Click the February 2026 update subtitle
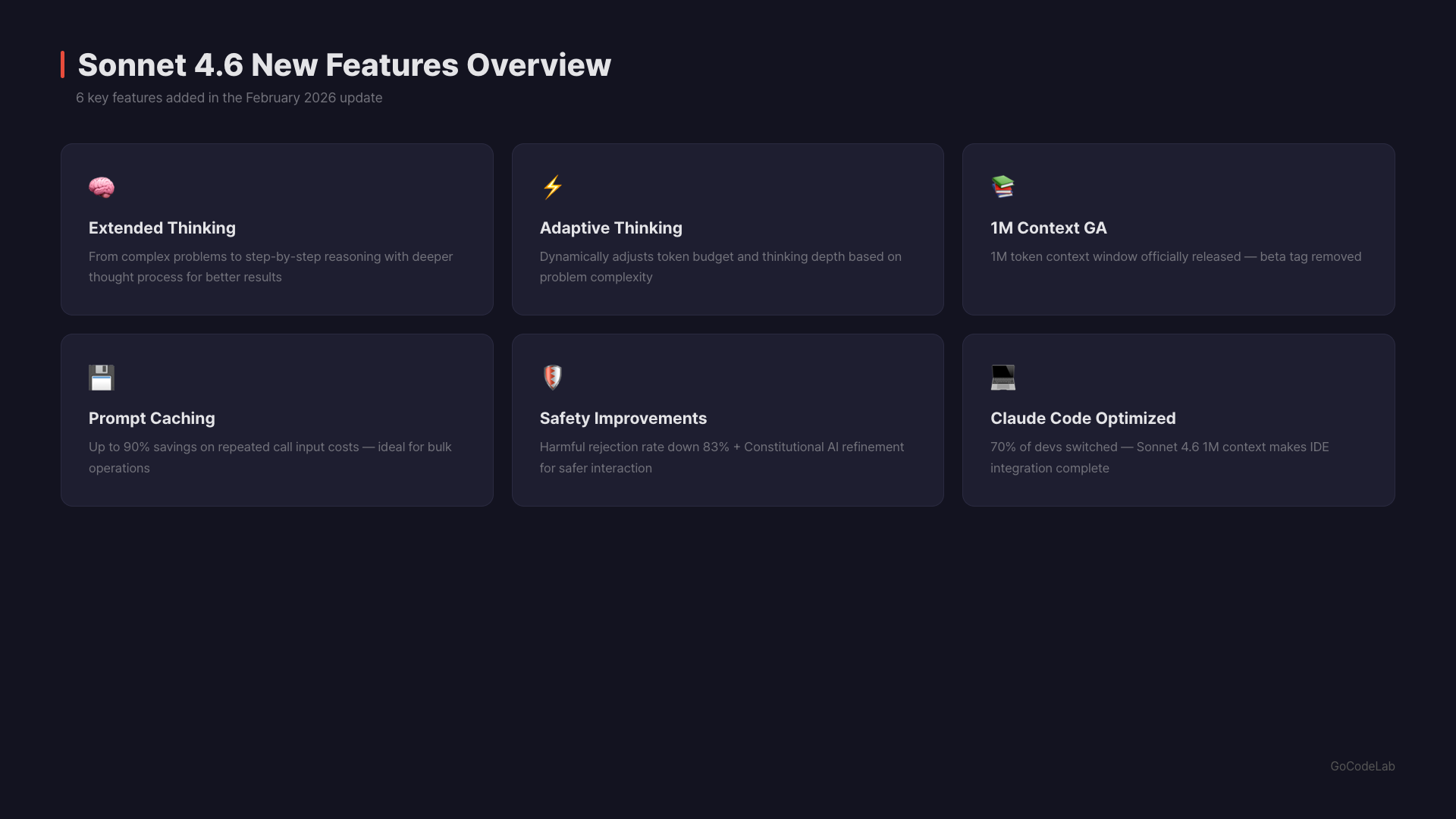1456x819 pixels. pyautogui.click(x=229, y=98)
